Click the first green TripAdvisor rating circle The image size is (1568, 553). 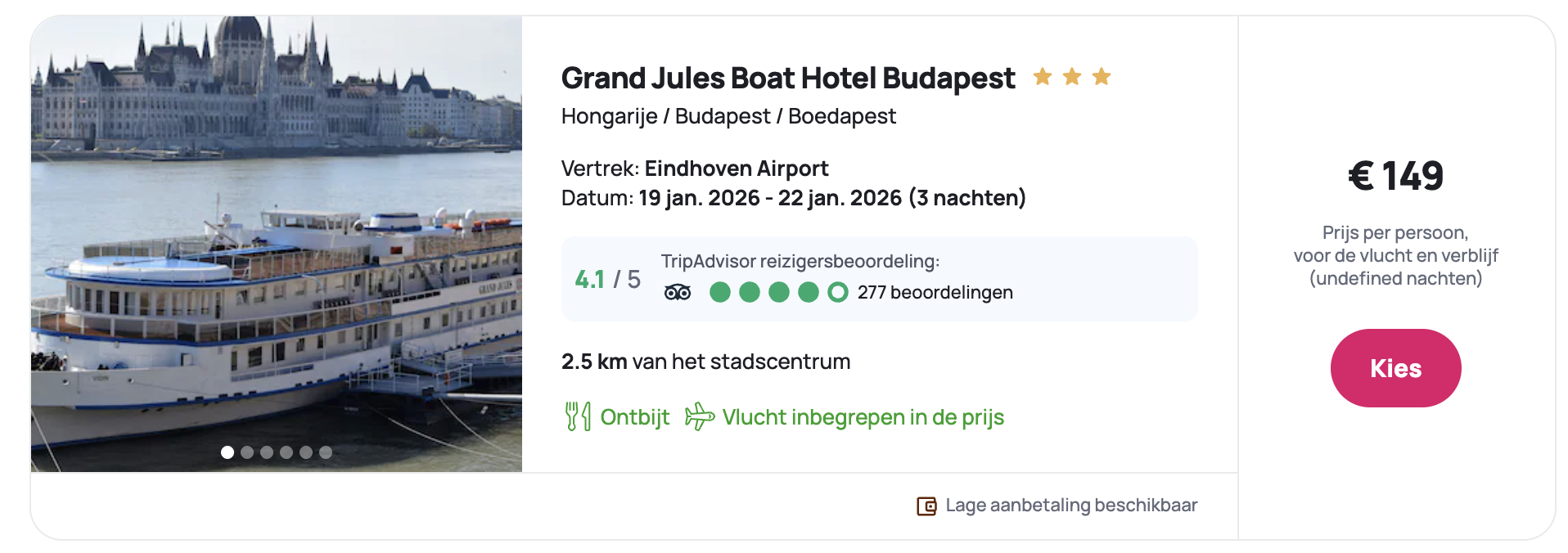coord(720,292)
